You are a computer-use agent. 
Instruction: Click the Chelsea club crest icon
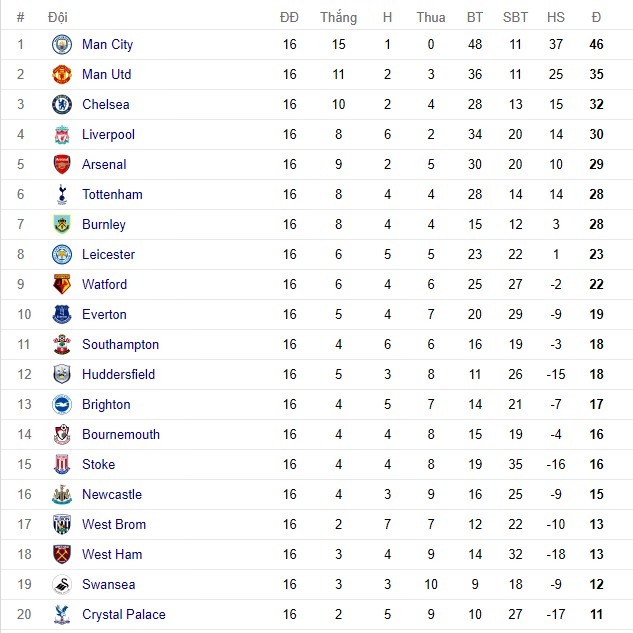pos(62,105)
